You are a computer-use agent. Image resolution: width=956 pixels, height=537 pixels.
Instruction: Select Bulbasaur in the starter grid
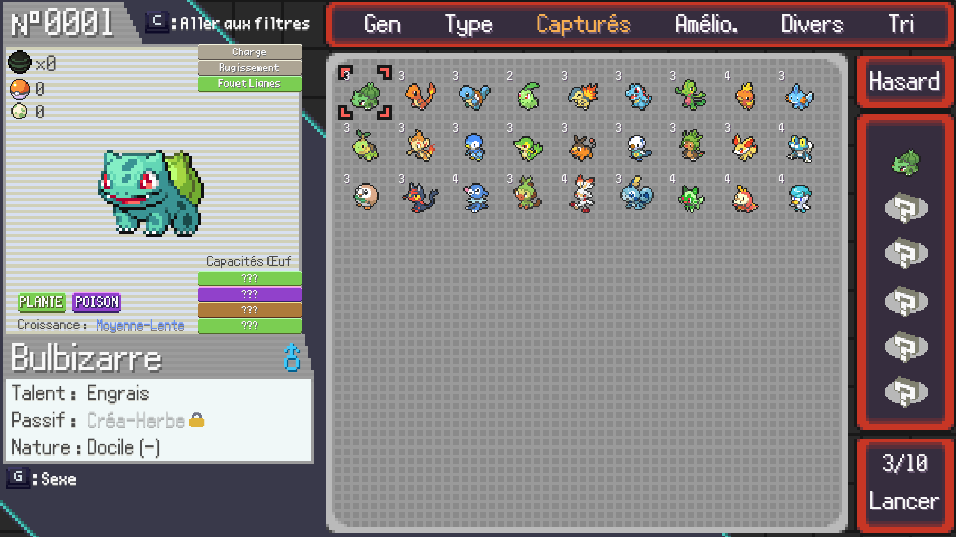point(366,96)
